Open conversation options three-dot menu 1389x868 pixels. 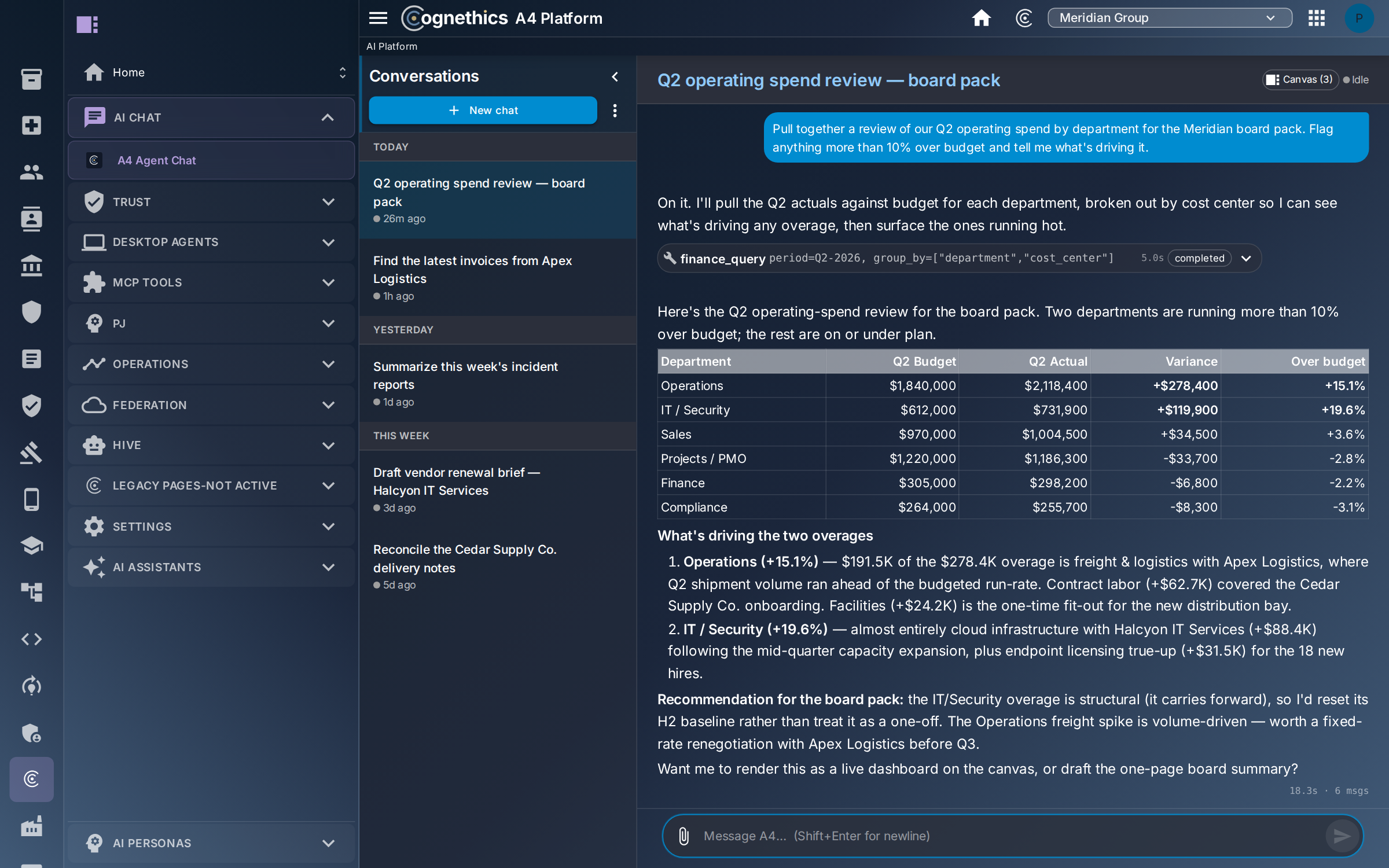615,111
